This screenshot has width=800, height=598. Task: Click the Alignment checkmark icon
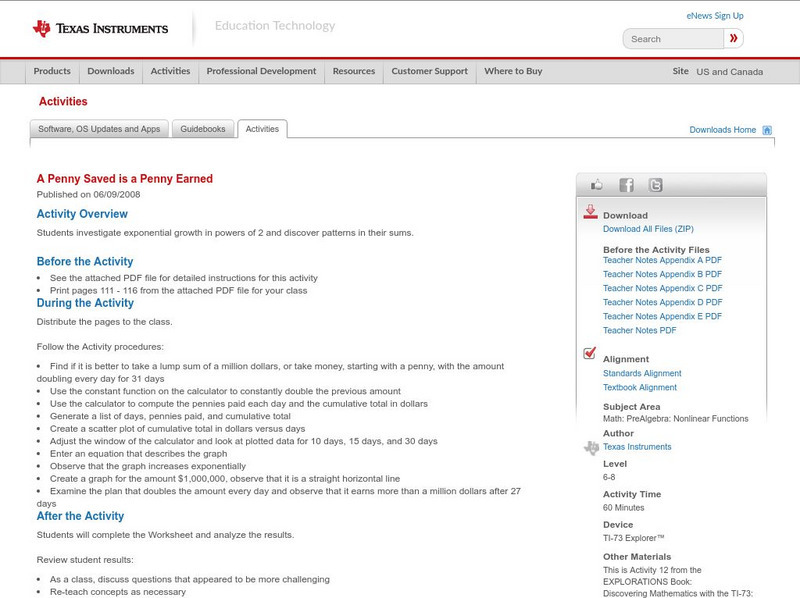coord(589,353)
